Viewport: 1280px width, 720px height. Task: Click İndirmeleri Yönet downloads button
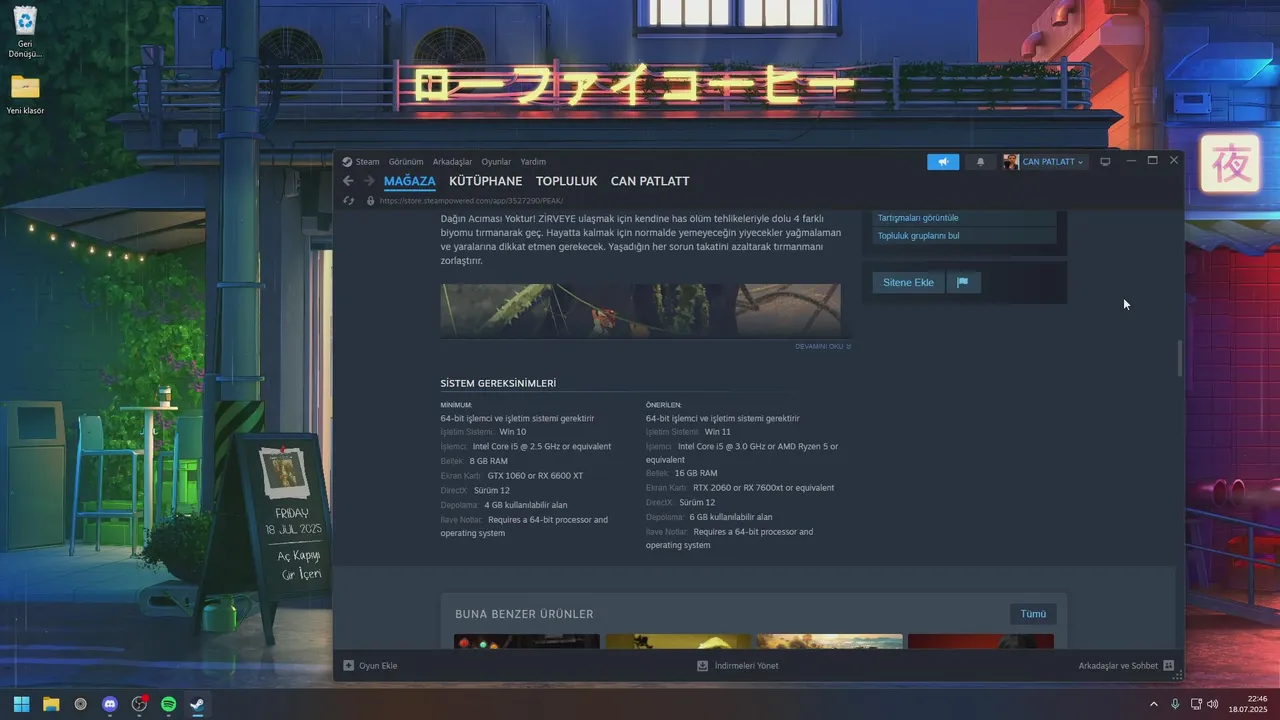(x=737, y=666)
